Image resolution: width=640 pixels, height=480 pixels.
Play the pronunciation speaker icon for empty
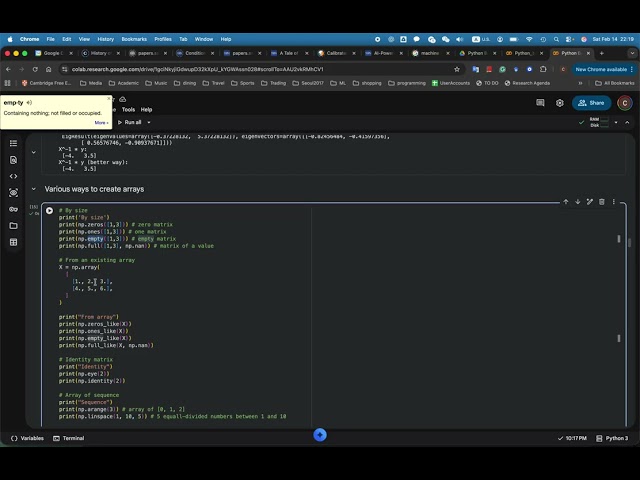point(29,102)
